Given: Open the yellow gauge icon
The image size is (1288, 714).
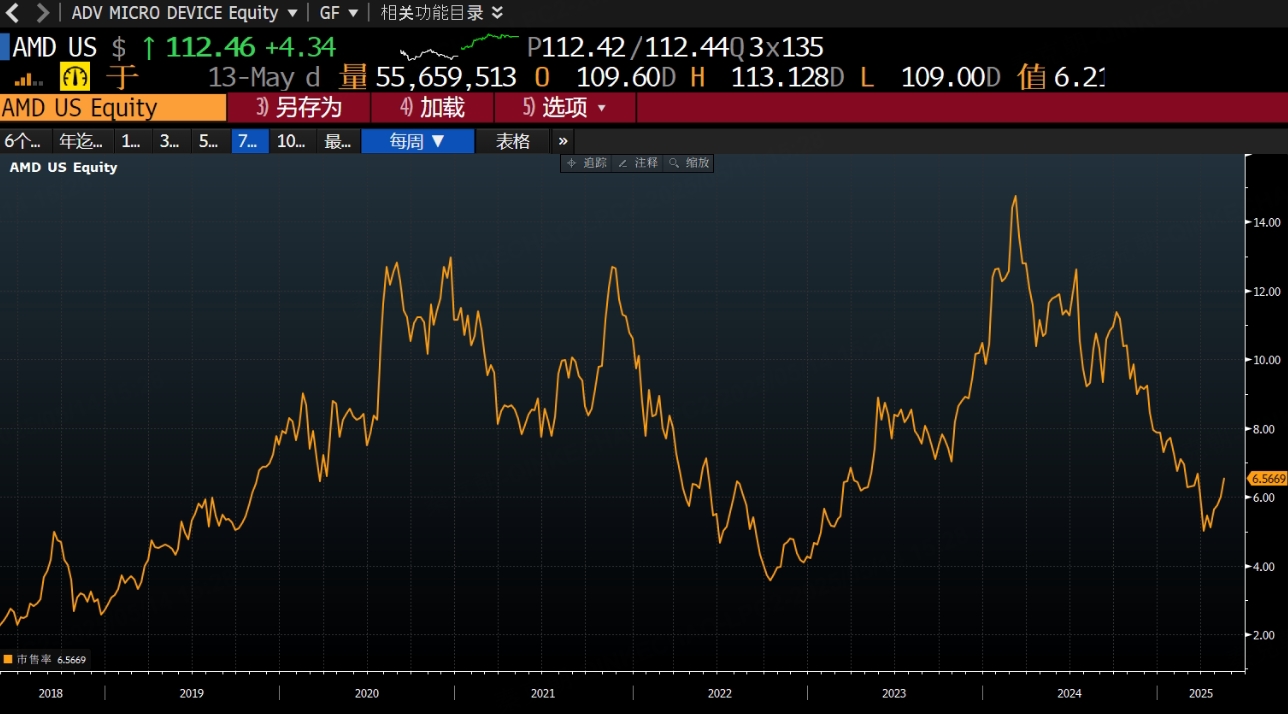Looking at the screenshot, I should click(75, 77).
